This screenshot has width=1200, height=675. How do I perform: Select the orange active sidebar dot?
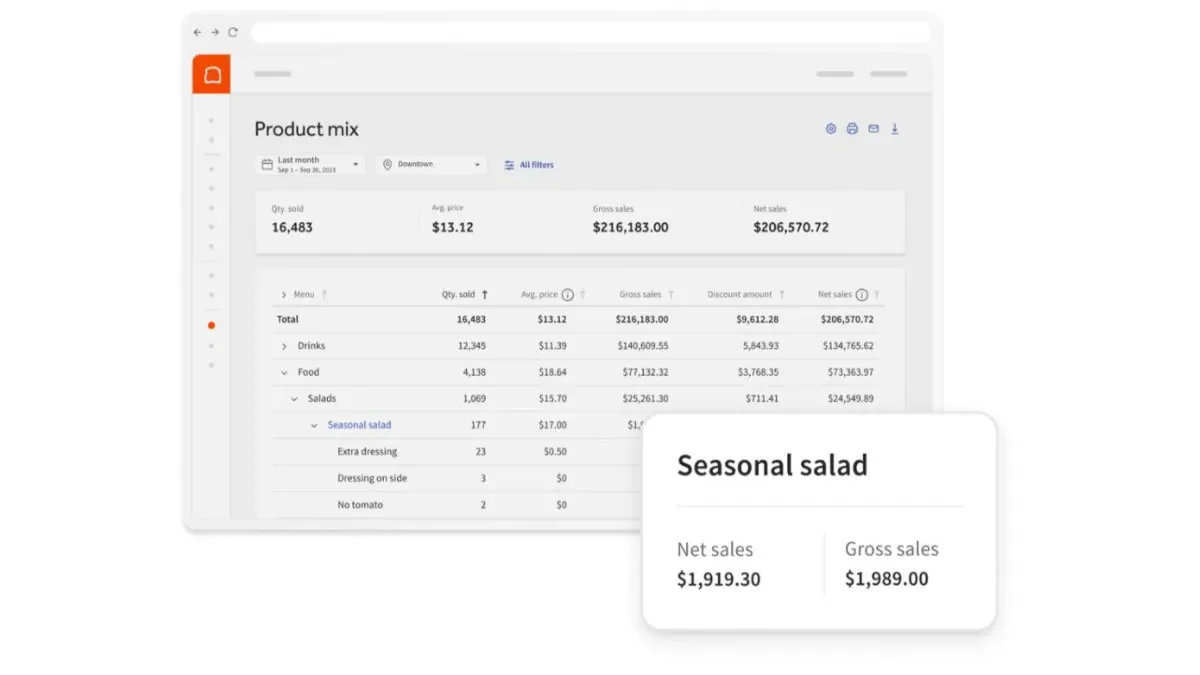click(211, 325)
